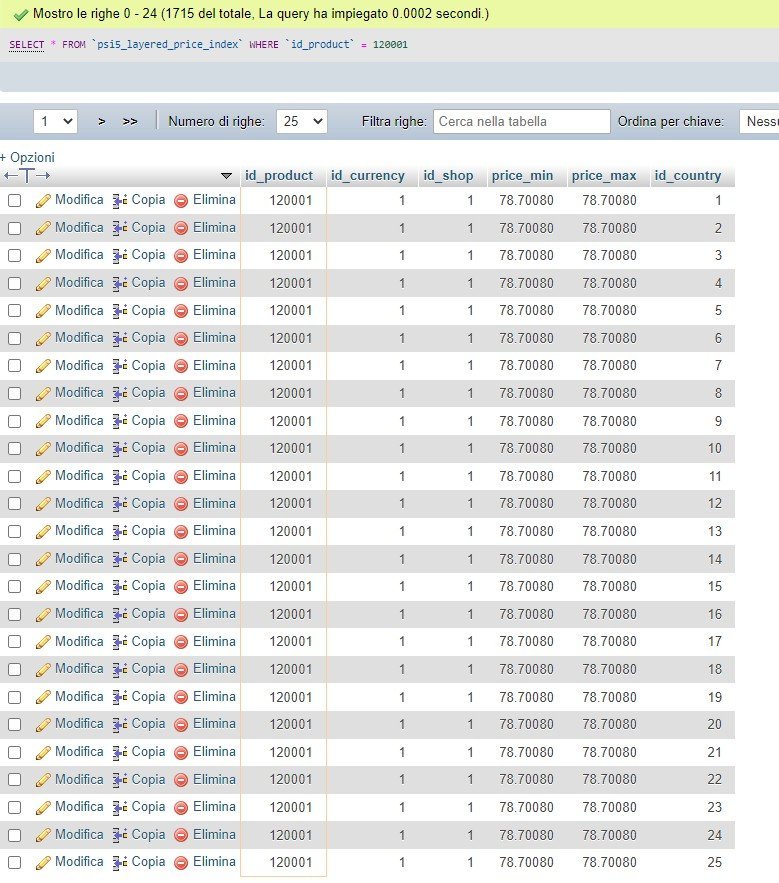Screen dimensions: 779x883
Task: Focus the Cerca nella tabella filter field
Action: point(521,121)
